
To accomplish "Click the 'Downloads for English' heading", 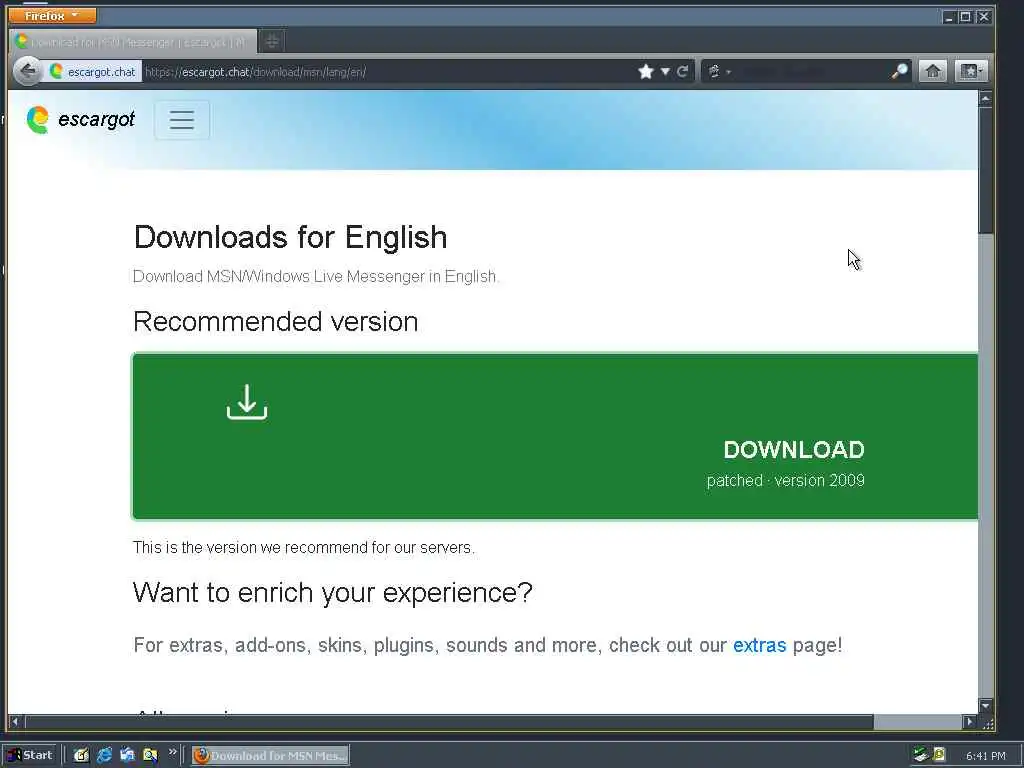I will pyautogui.click(x=291, y=237).
